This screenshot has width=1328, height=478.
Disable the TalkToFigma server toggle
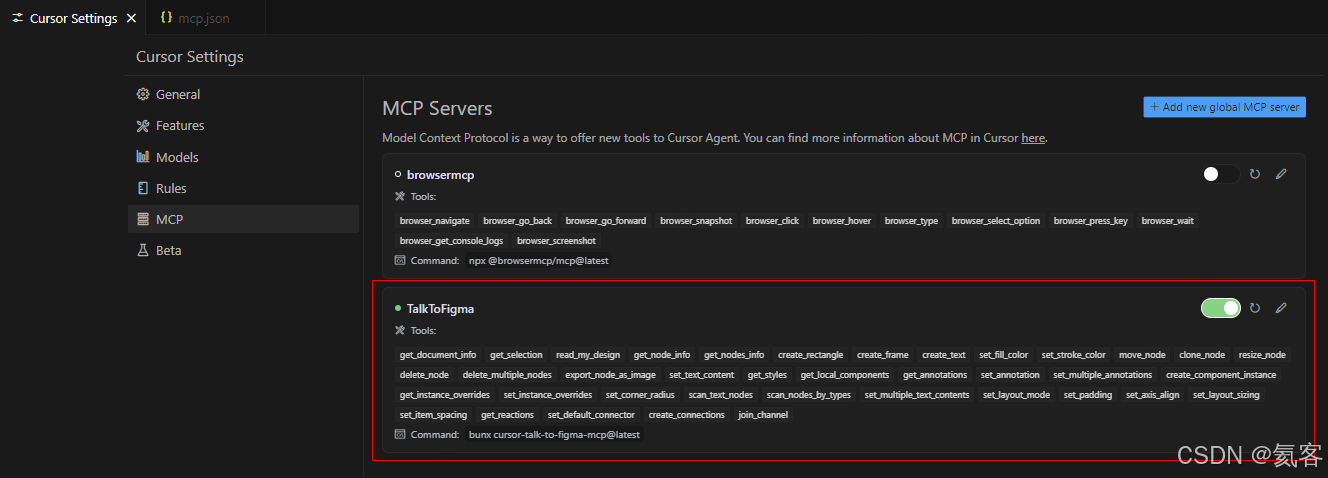1220,308
